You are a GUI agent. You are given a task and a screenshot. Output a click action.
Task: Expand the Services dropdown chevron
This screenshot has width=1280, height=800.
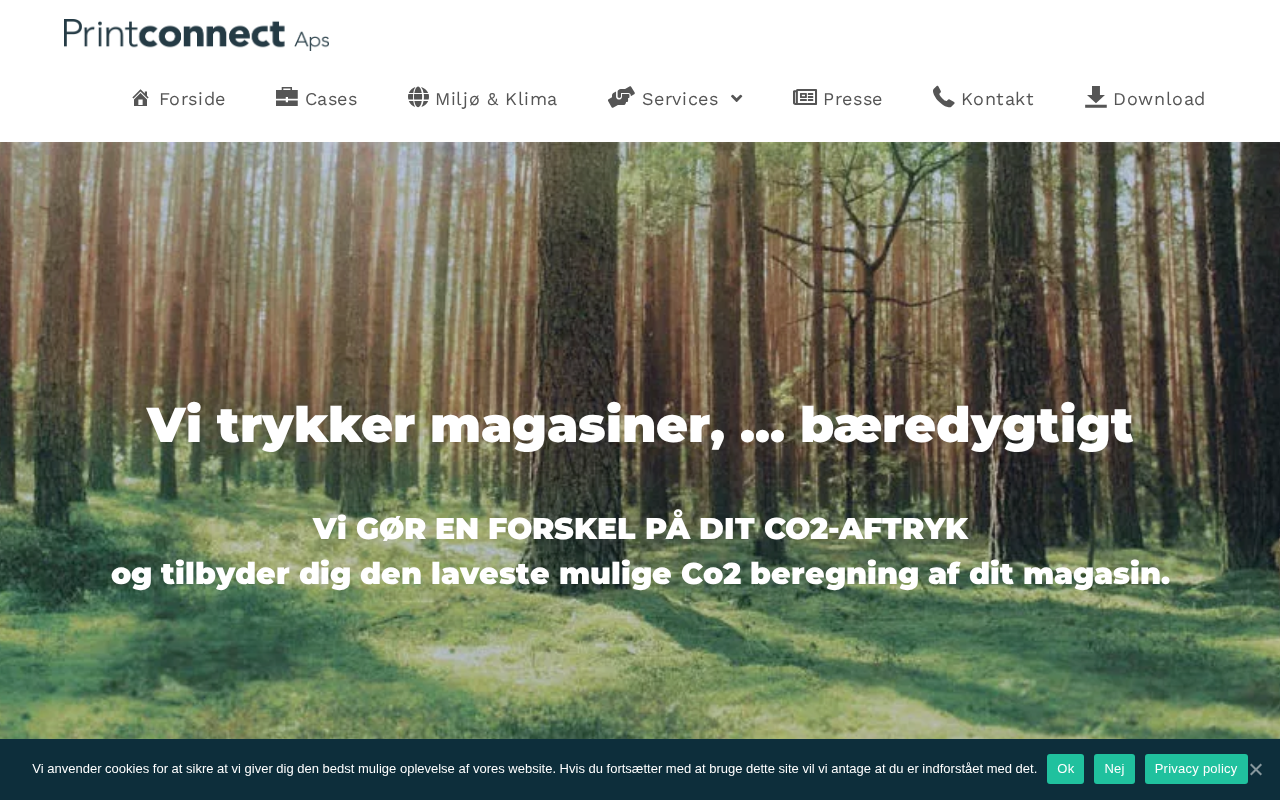[x=737, y=98]
